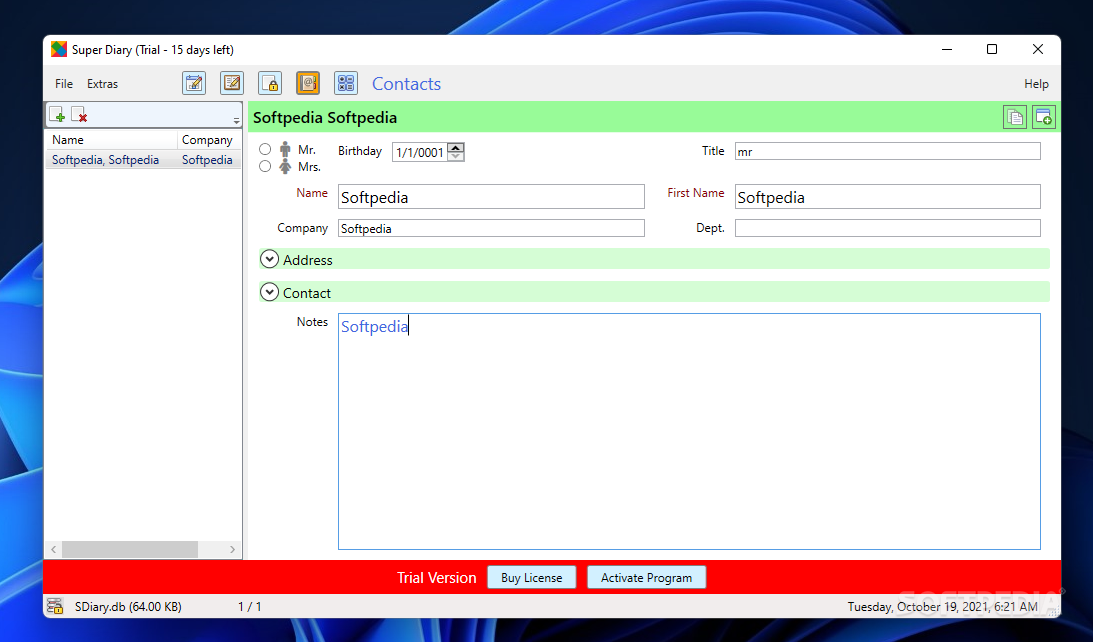Click the Company input field
This screenshot has height=642, width=1093.
tap(491, 228)
